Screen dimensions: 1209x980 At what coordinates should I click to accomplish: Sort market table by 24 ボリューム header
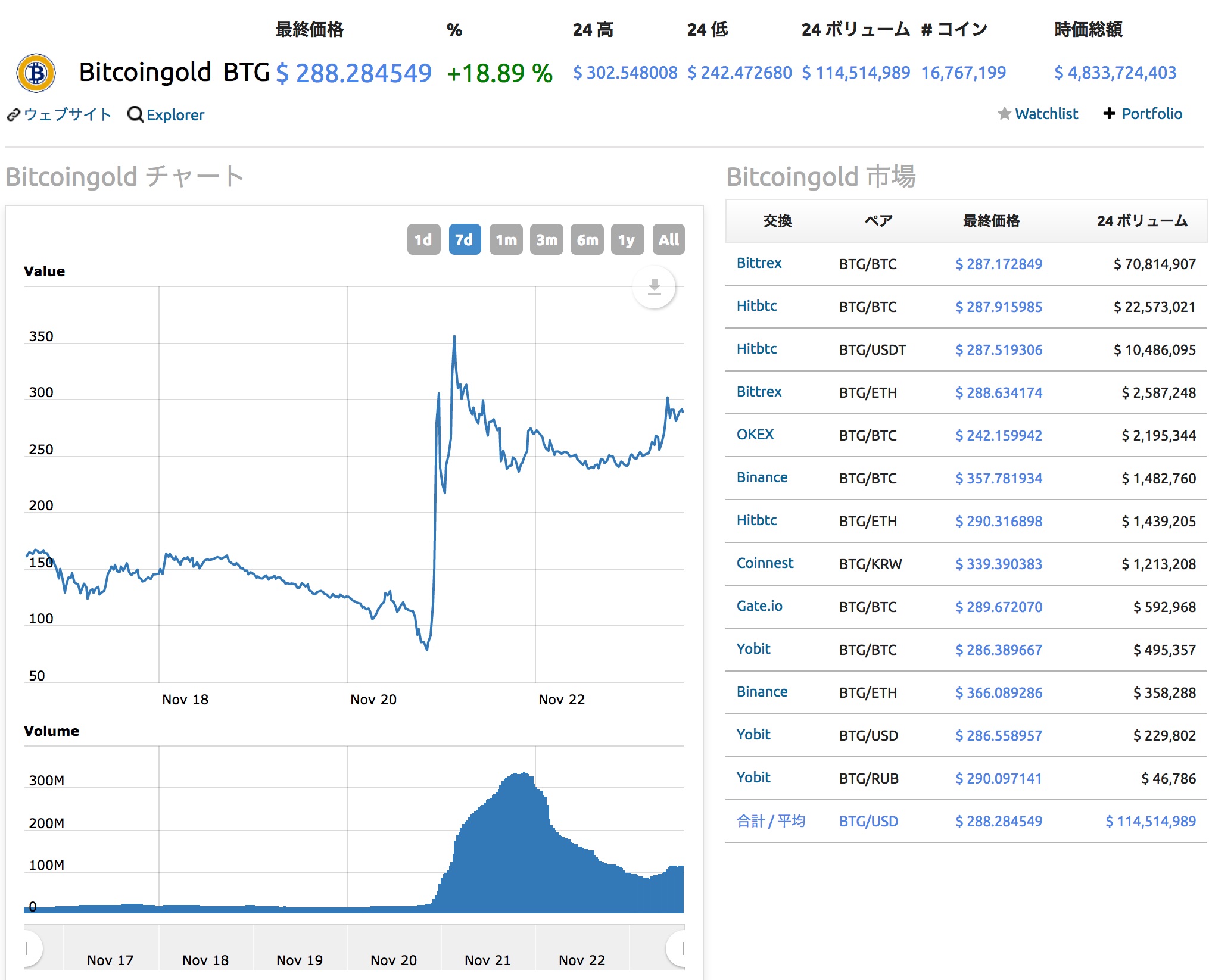(1142, 221)
